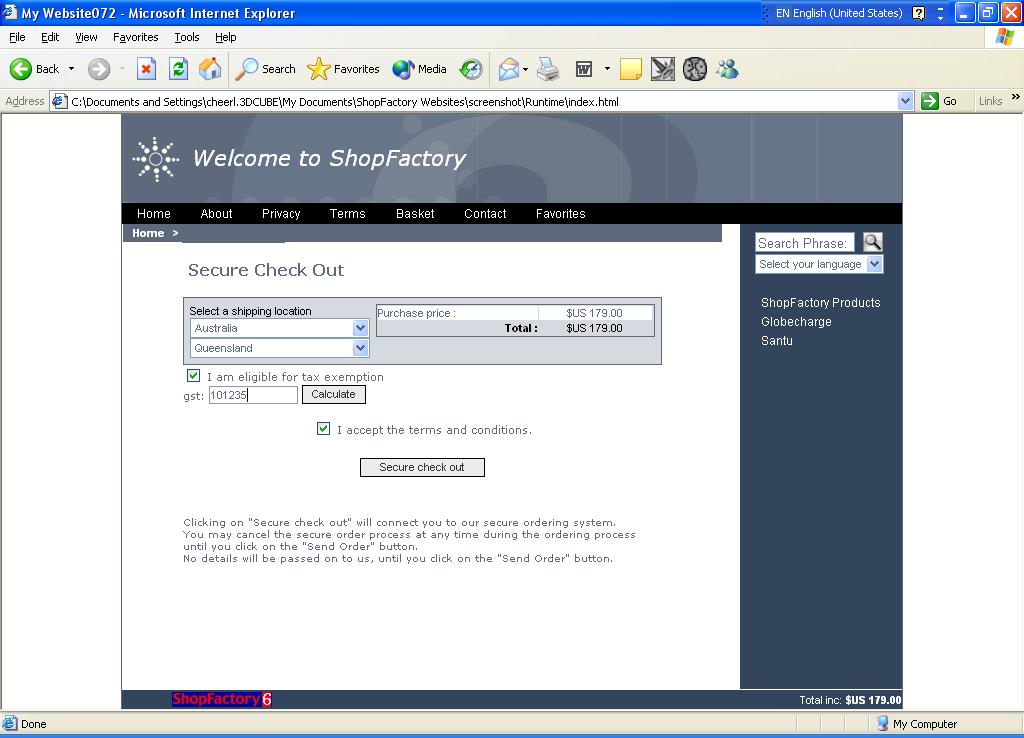1024x738 pixels.
Task: Open the Tools menu
Action: (187, 37)
